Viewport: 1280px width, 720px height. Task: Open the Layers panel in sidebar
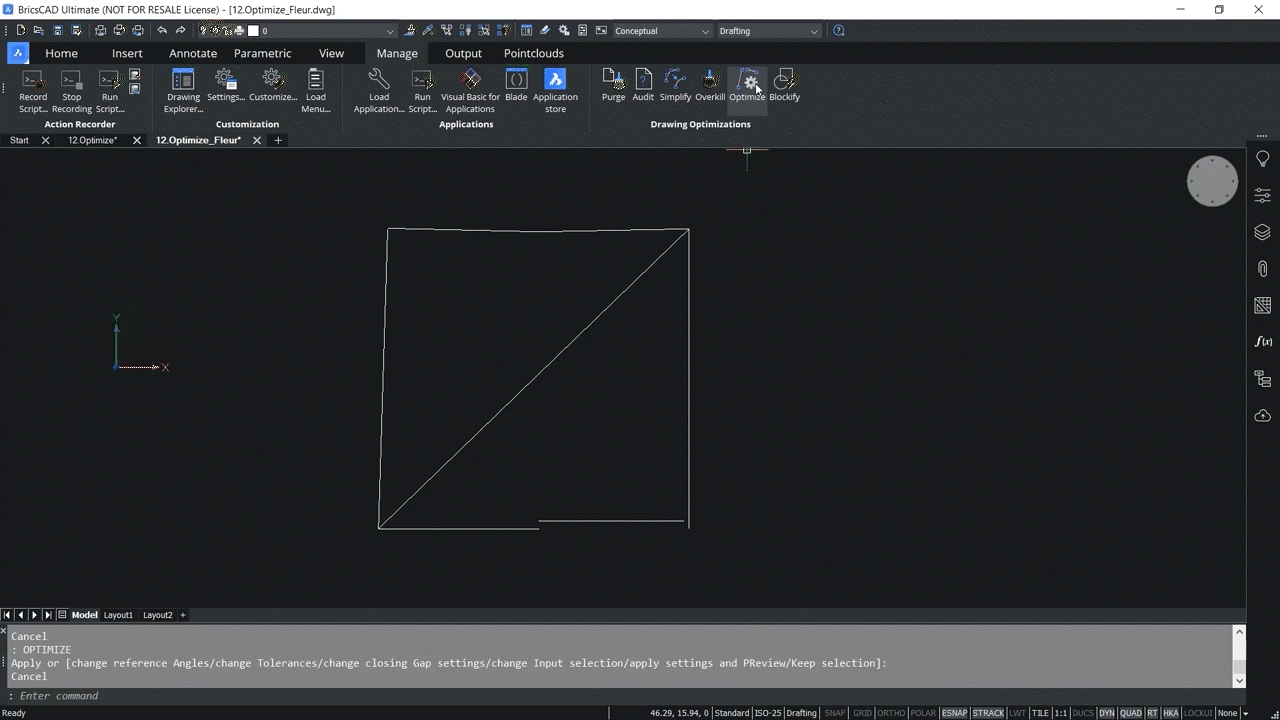tap(1263, 232)
